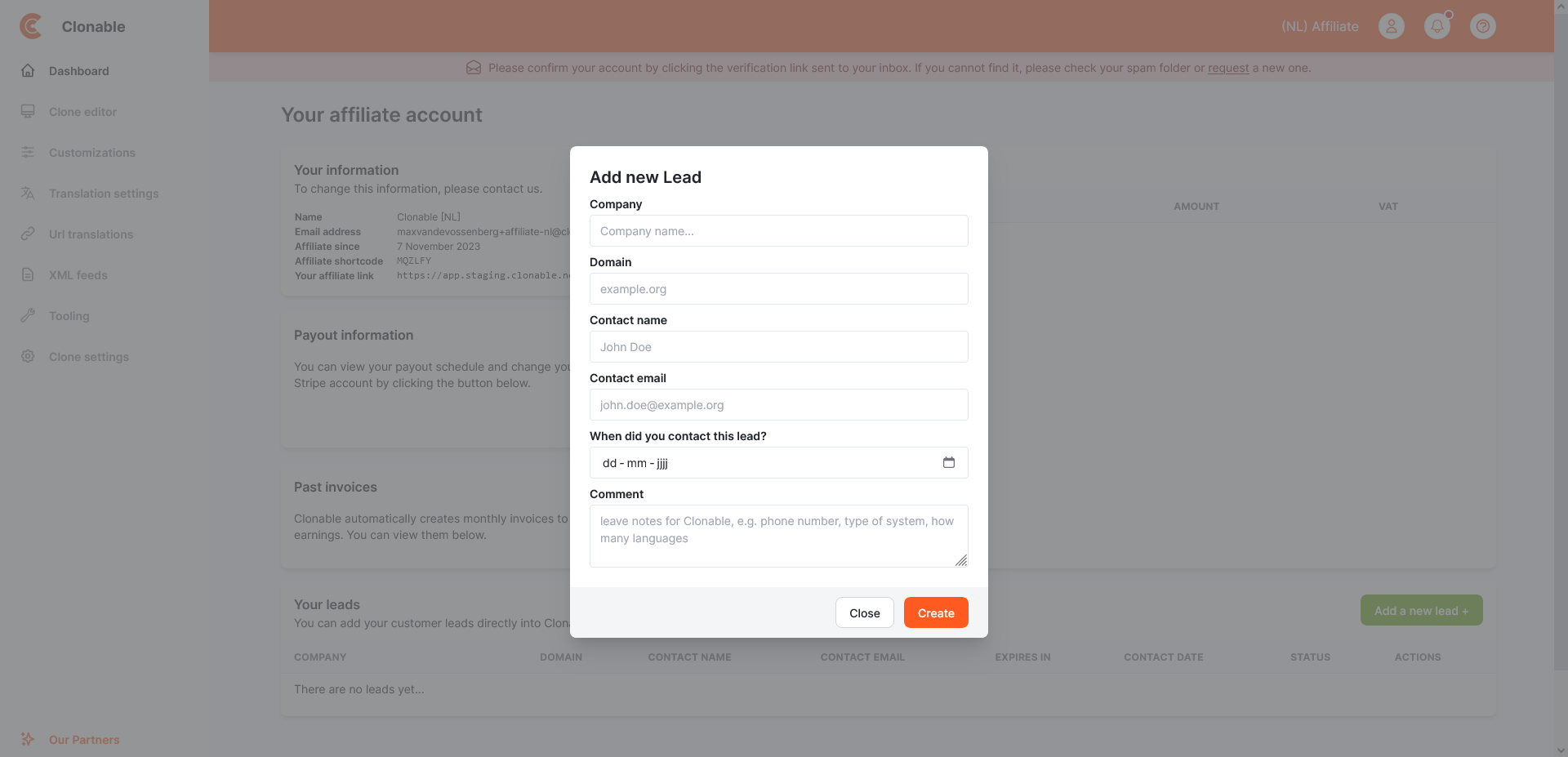Open the contact date calendar picker
Viewport: 1568px width, 757px height.
click(x=949, y=462)
